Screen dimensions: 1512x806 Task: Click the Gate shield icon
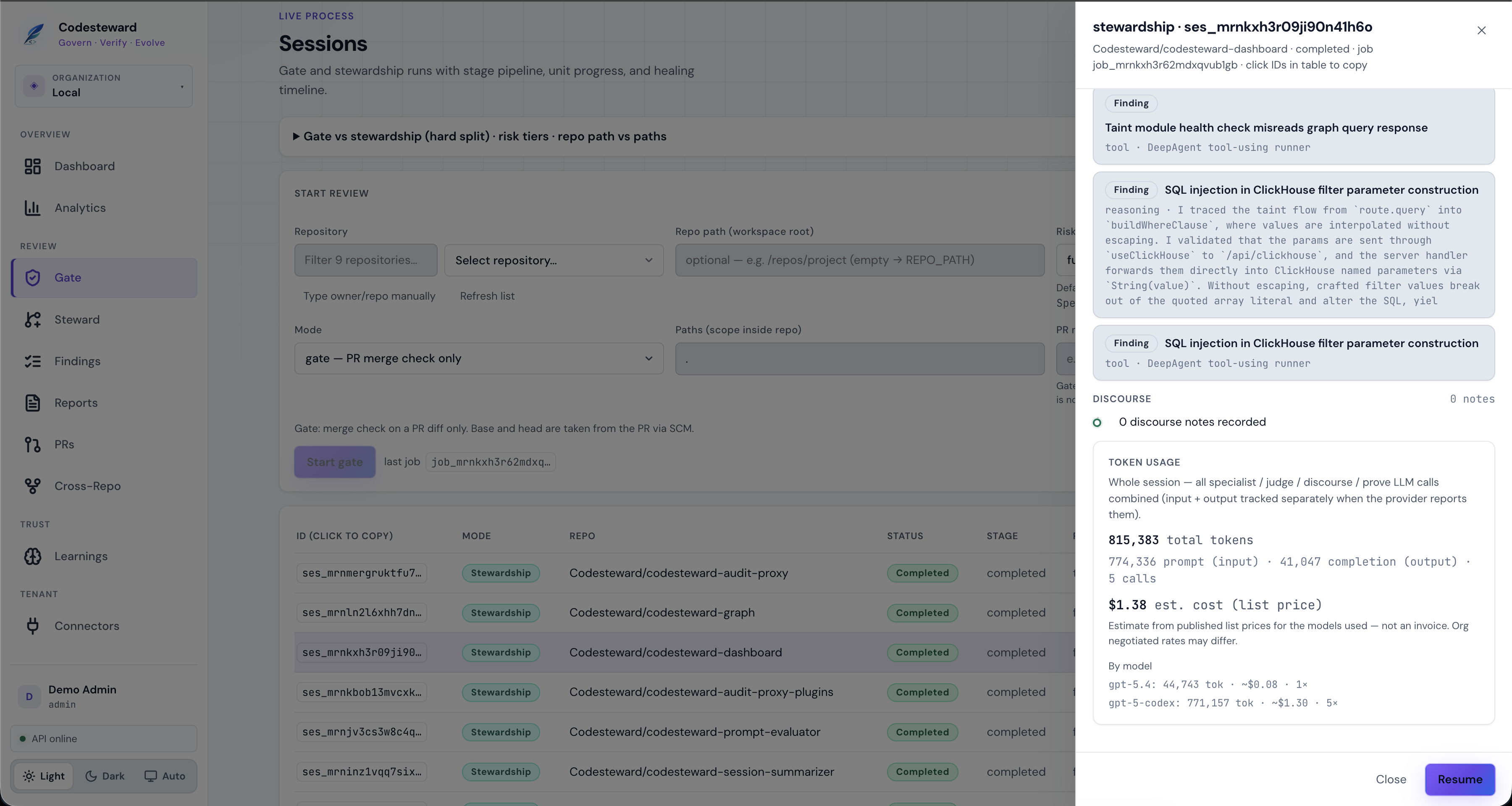33,278
